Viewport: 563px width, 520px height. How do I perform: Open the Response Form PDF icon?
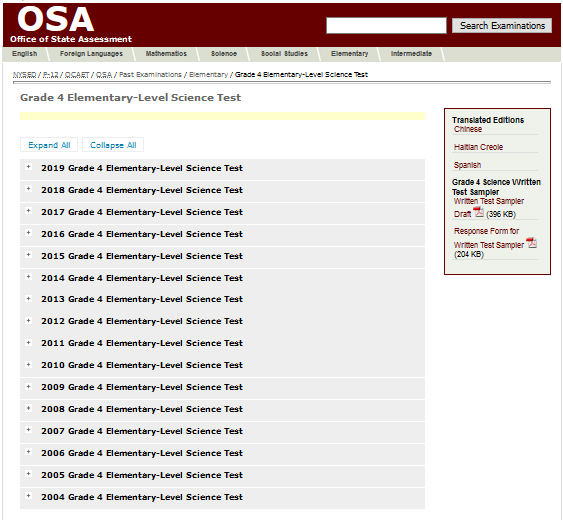click(531, 243)
